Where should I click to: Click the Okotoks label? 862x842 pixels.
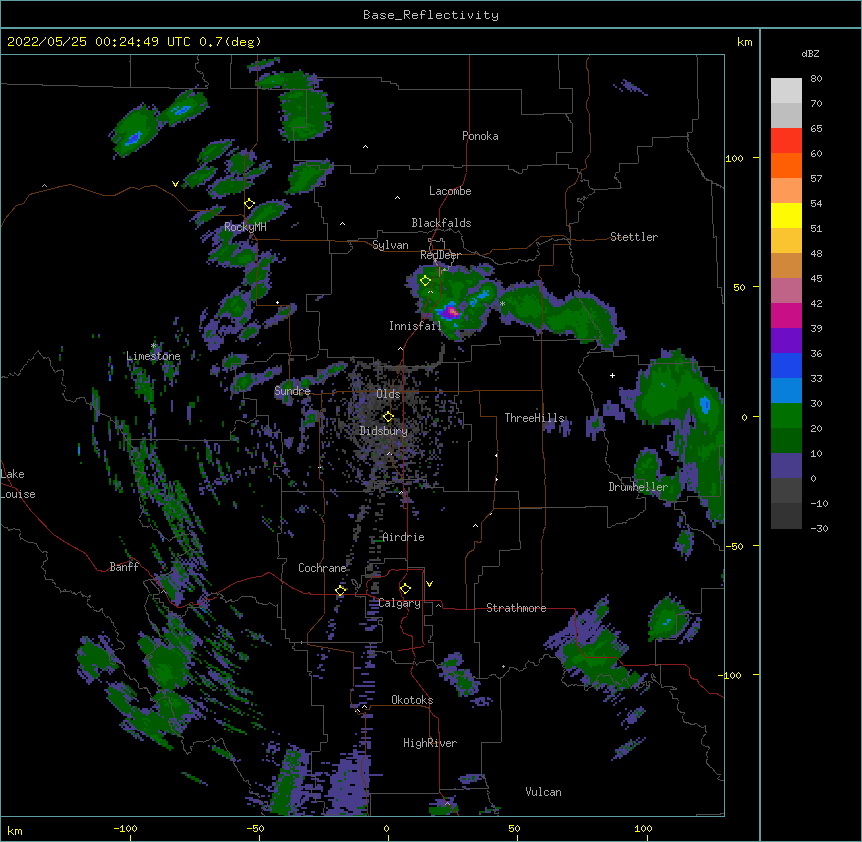pos(412,700)
